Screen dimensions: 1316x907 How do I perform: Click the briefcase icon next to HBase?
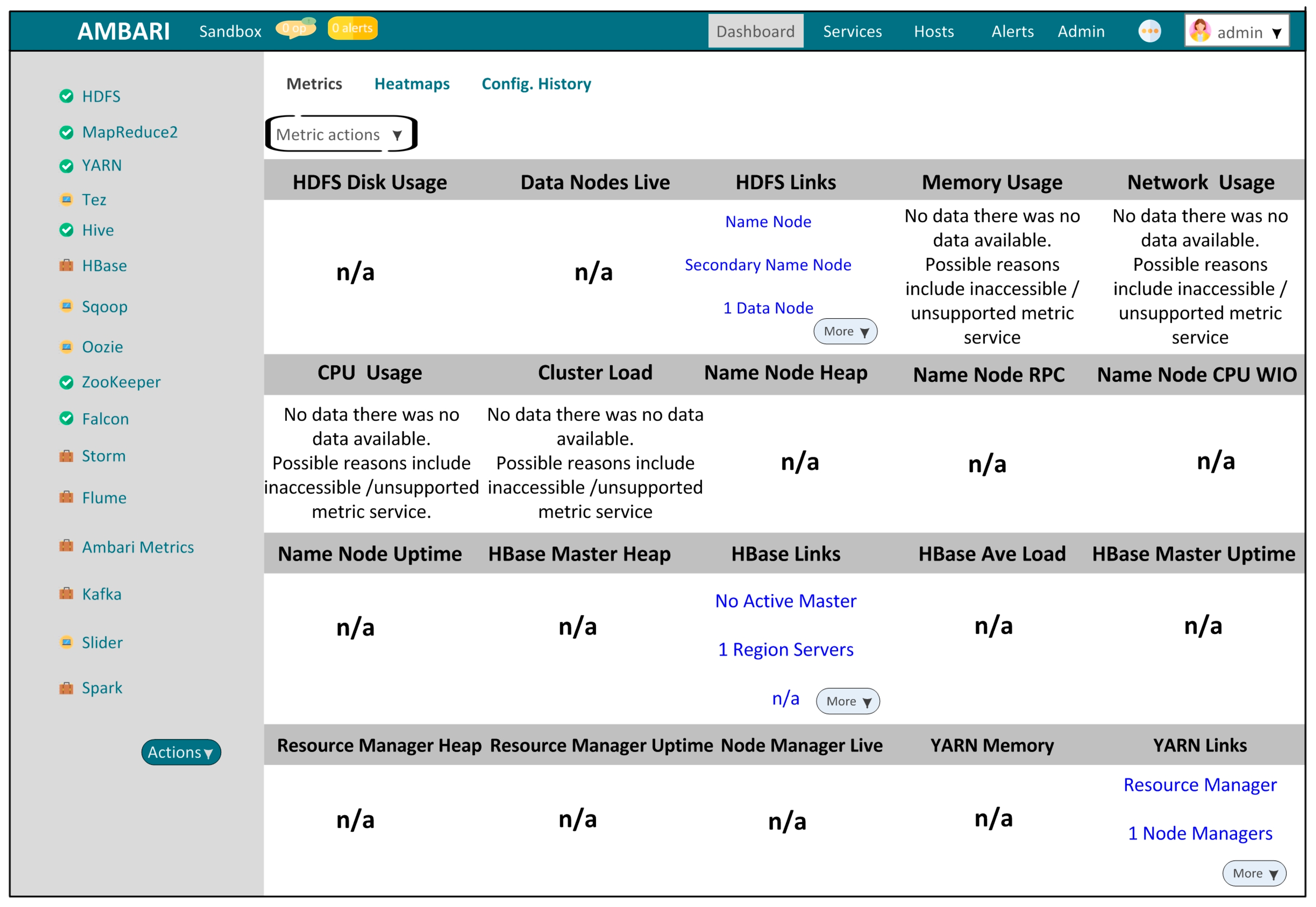coord(66,265)
